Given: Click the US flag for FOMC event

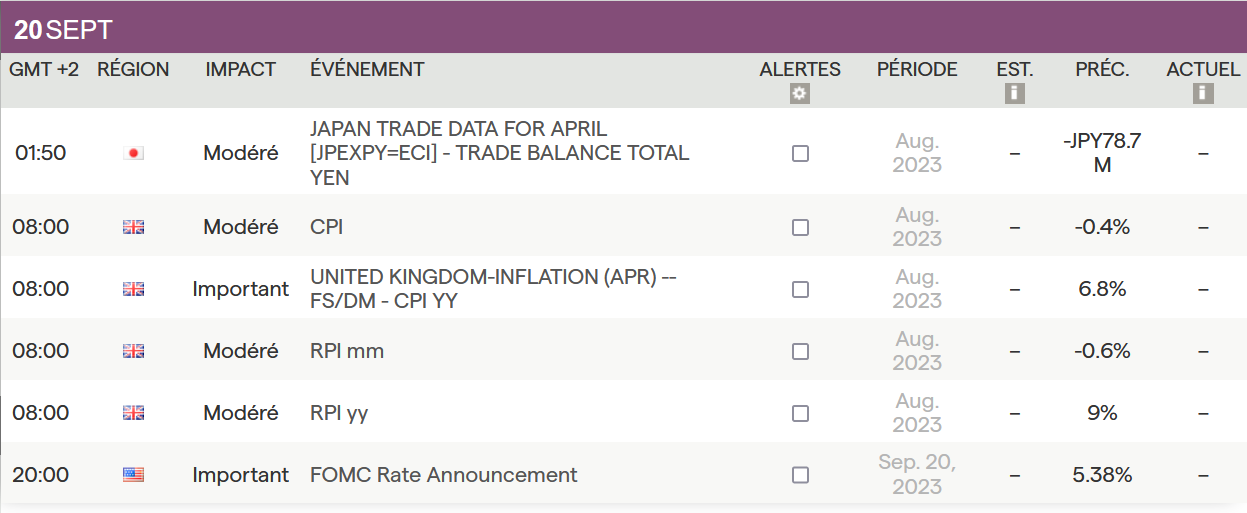Looking at the screenshot, I should (133, 475).
